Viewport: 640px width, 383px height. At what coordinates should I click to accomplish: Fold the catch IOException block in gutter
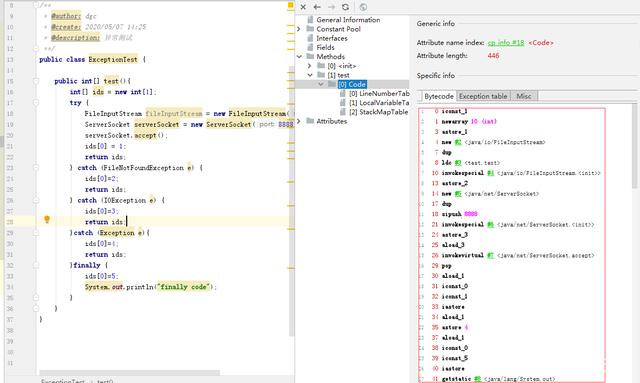36,200
